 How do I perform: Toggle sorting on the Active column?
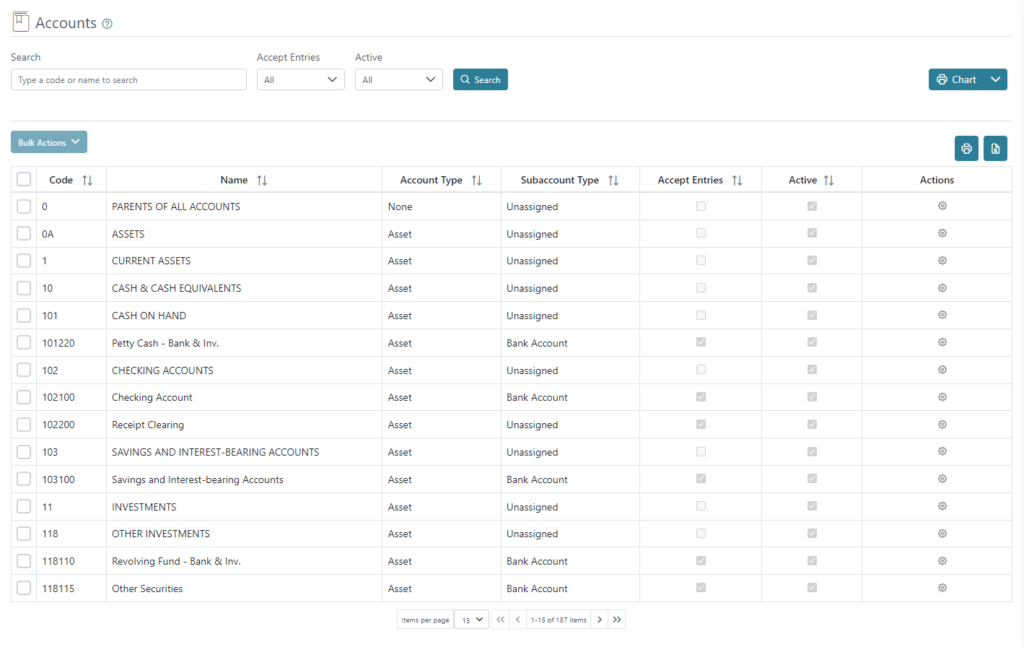pyautogui.click(x=829, y=179)
